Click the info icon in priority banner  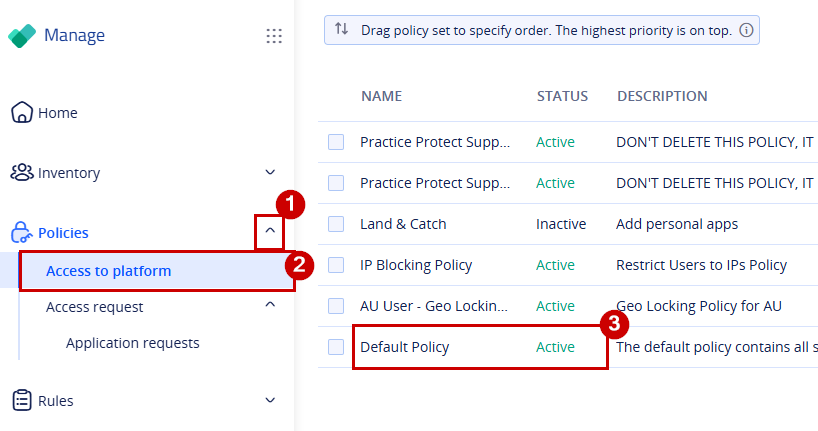[x=747, y=30]
